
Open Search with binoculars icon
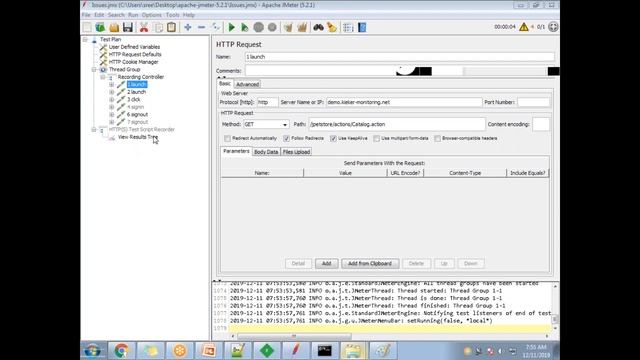[x=318, y=27]
